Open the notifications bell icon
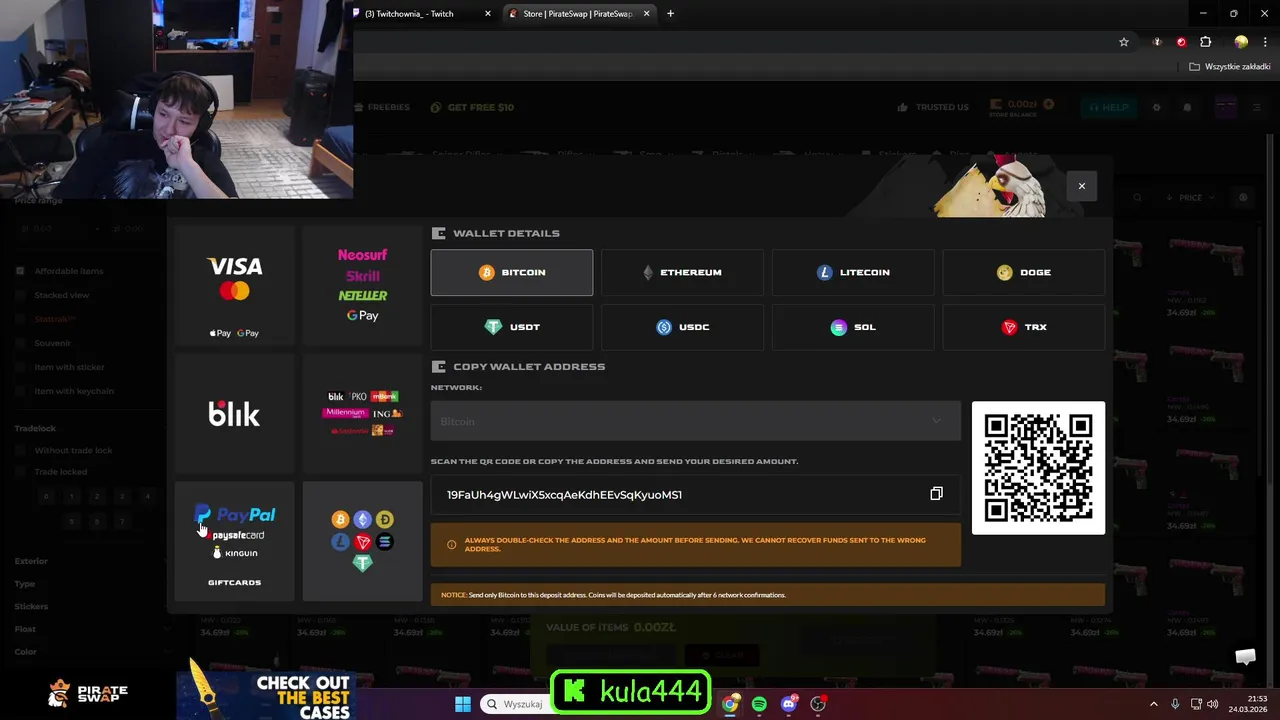The height and width of the screenshot is (720, 1280). coord(1188,107)
